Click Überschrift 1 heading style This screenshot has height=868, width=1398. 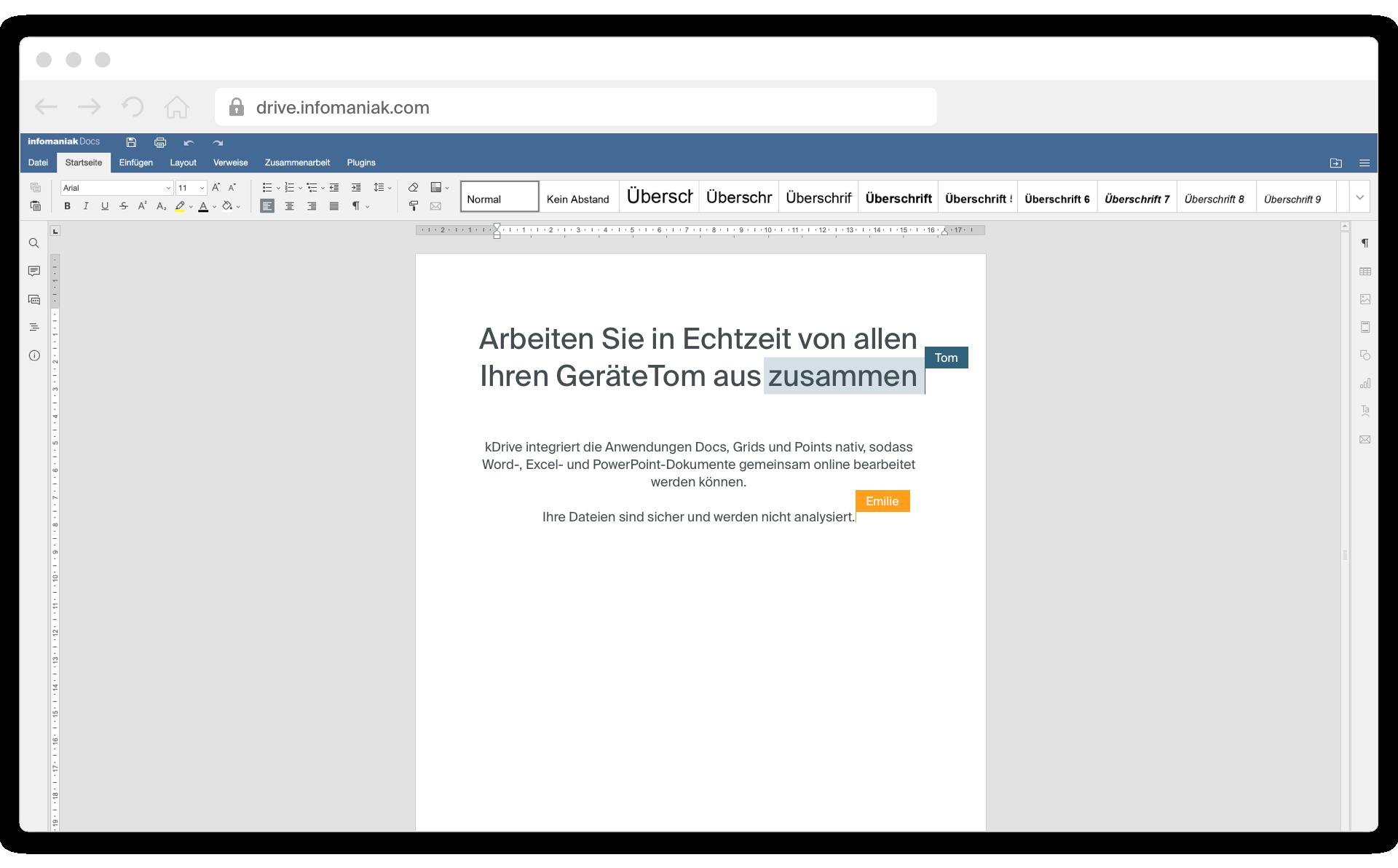(658, 197)
